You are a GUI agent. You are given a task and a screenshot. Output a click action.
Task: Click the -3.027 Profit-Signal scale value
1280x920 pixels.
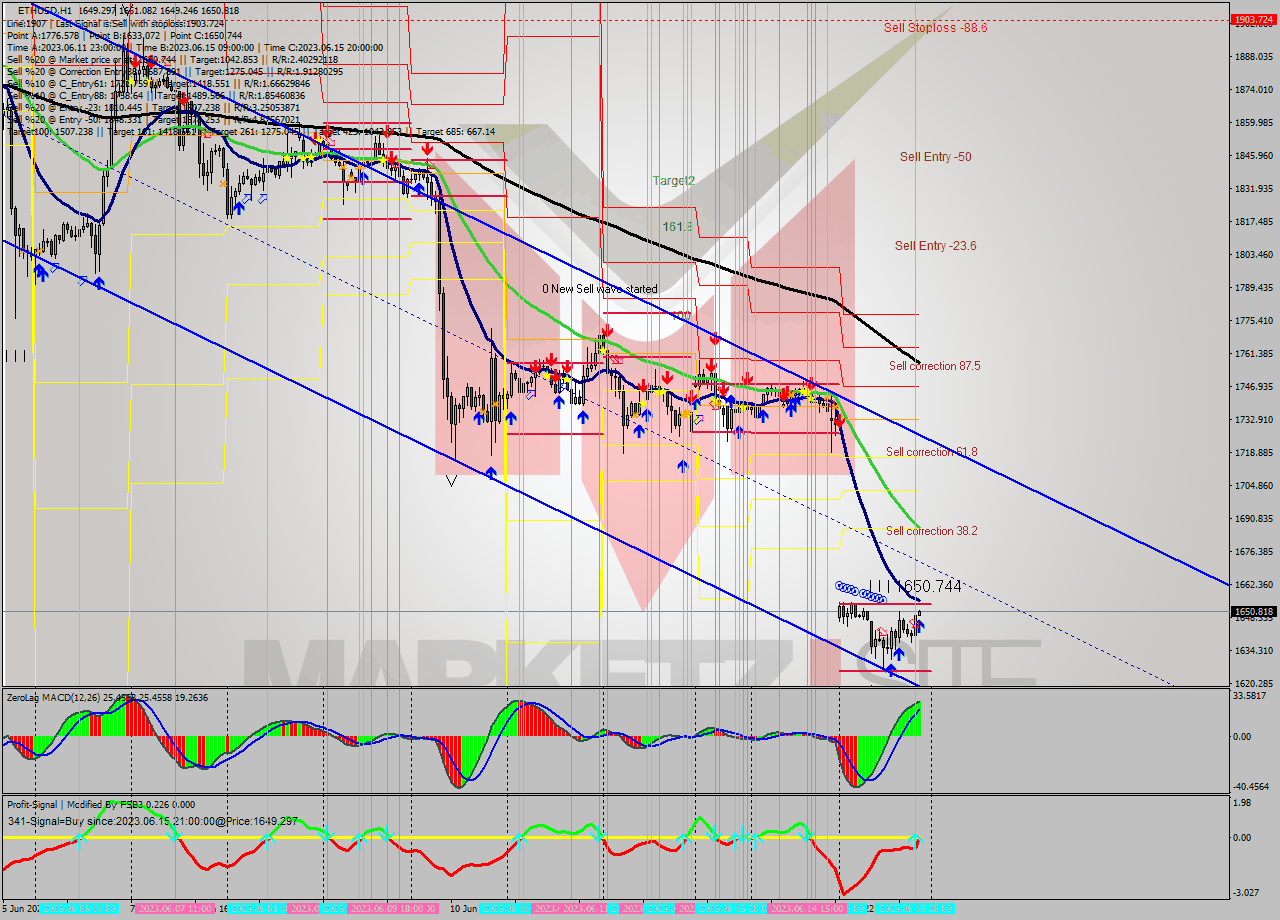(1247, 892)
